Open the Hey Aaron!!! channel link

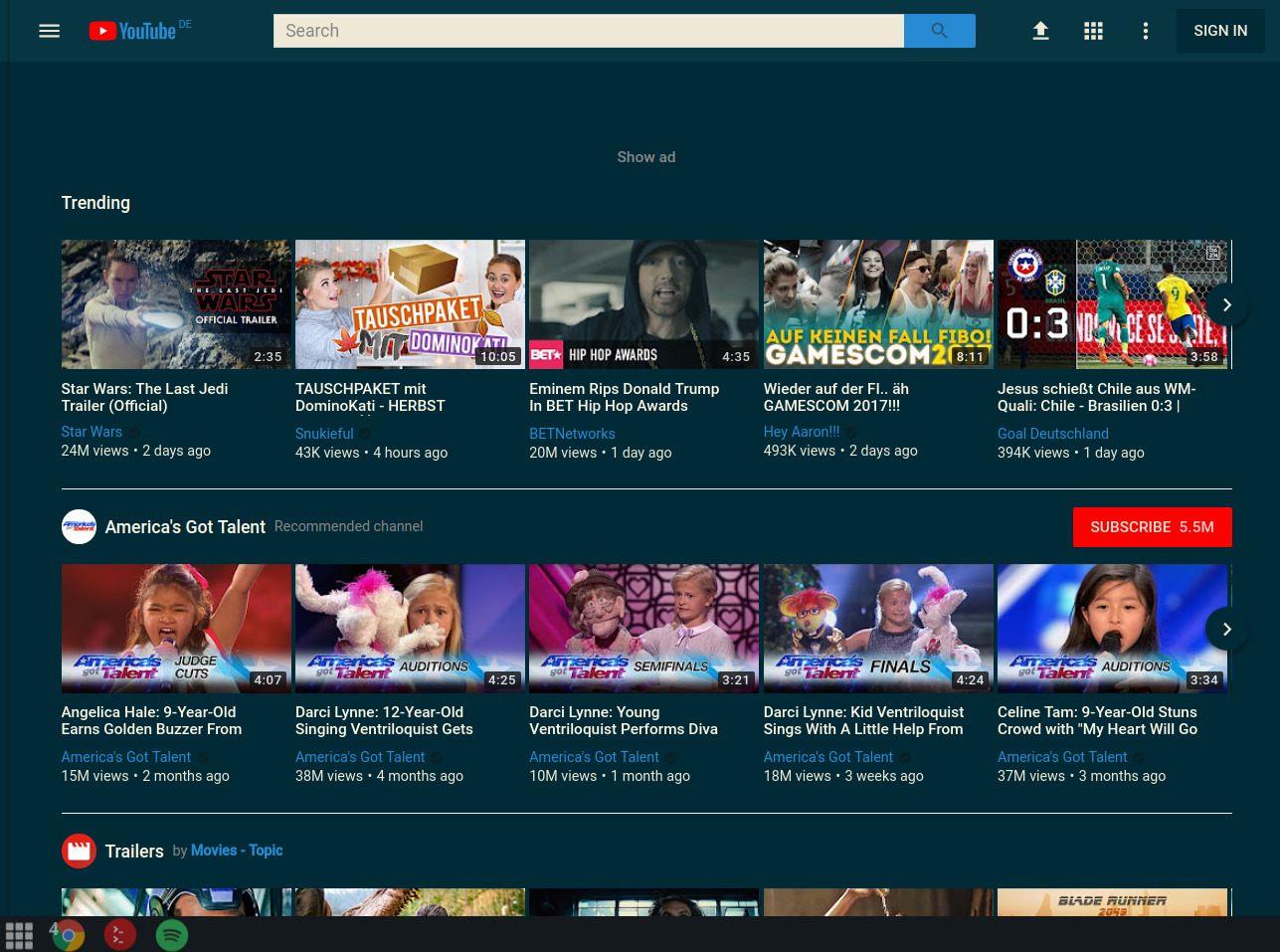(802, 432)
